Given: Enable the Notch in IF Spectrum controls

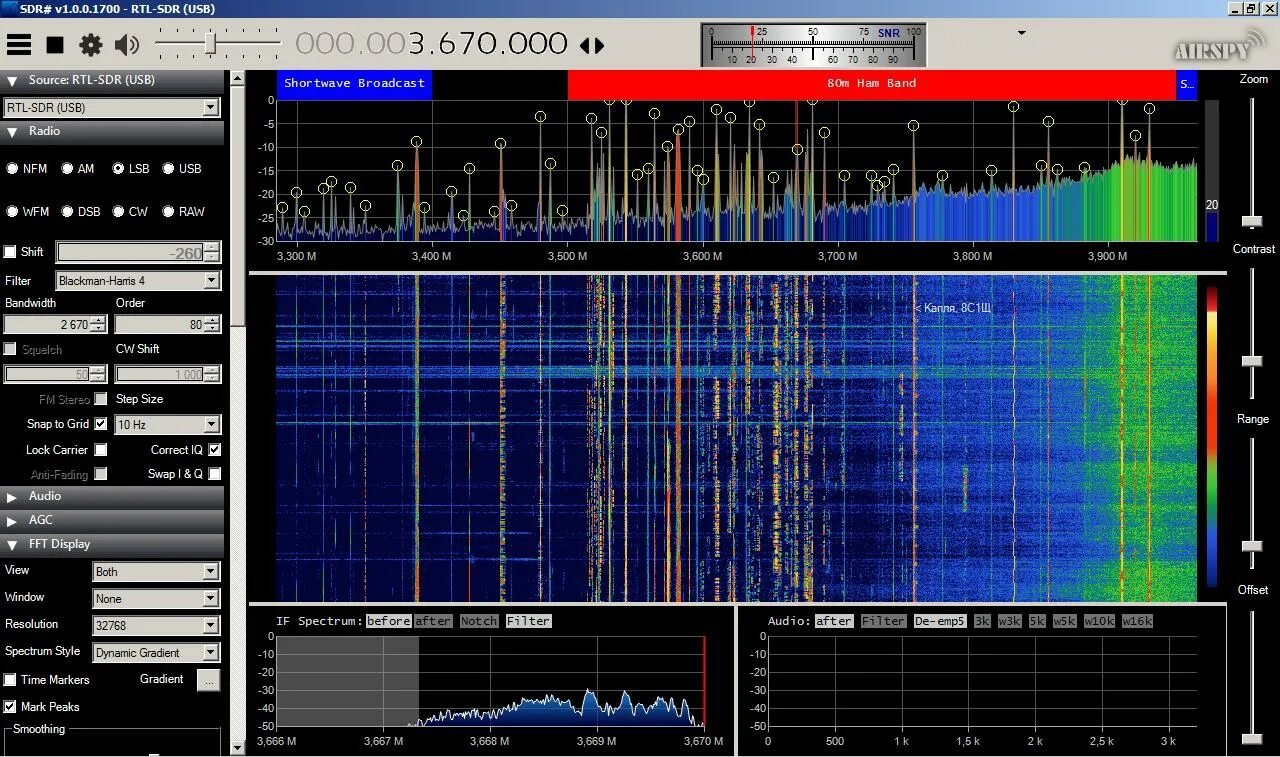Looking at the screenshot, I should pyautogui.click(x=478, y=620).
